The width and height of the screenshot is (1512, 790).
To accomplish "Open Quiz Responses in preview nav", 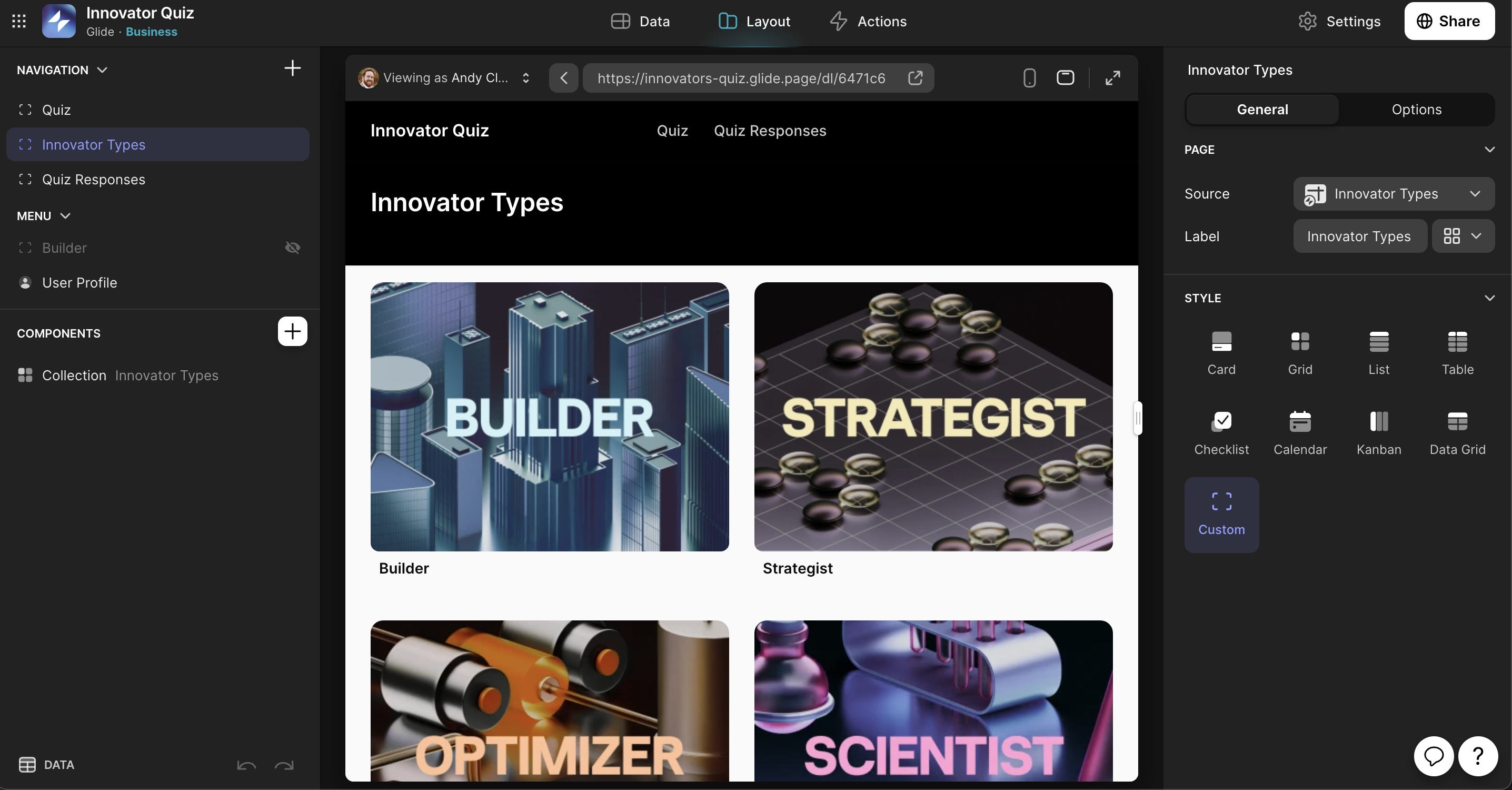I will pyautogui.click(x=770, y=131).
